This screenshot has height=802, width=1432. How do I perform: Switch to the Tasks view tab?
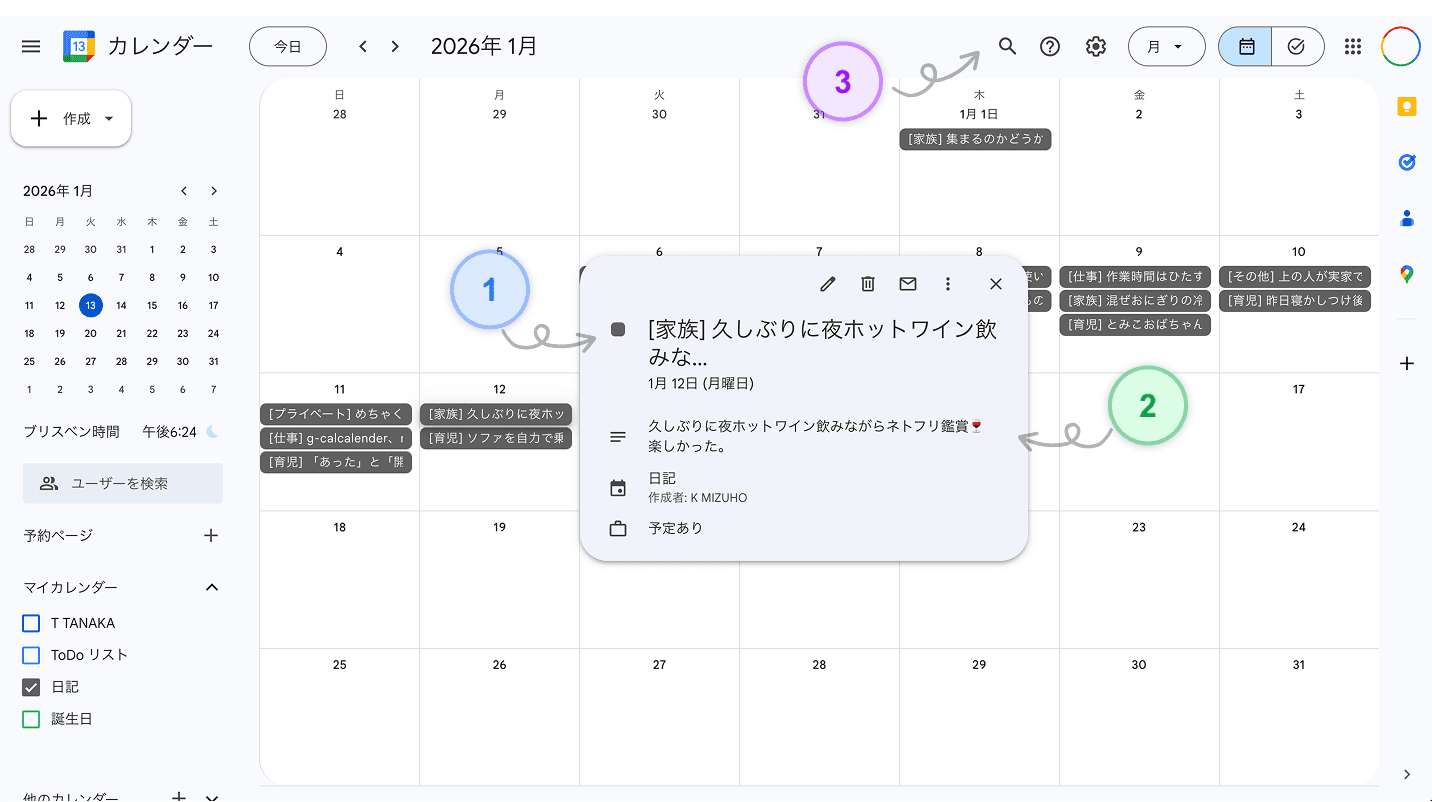pos(1297,46)
